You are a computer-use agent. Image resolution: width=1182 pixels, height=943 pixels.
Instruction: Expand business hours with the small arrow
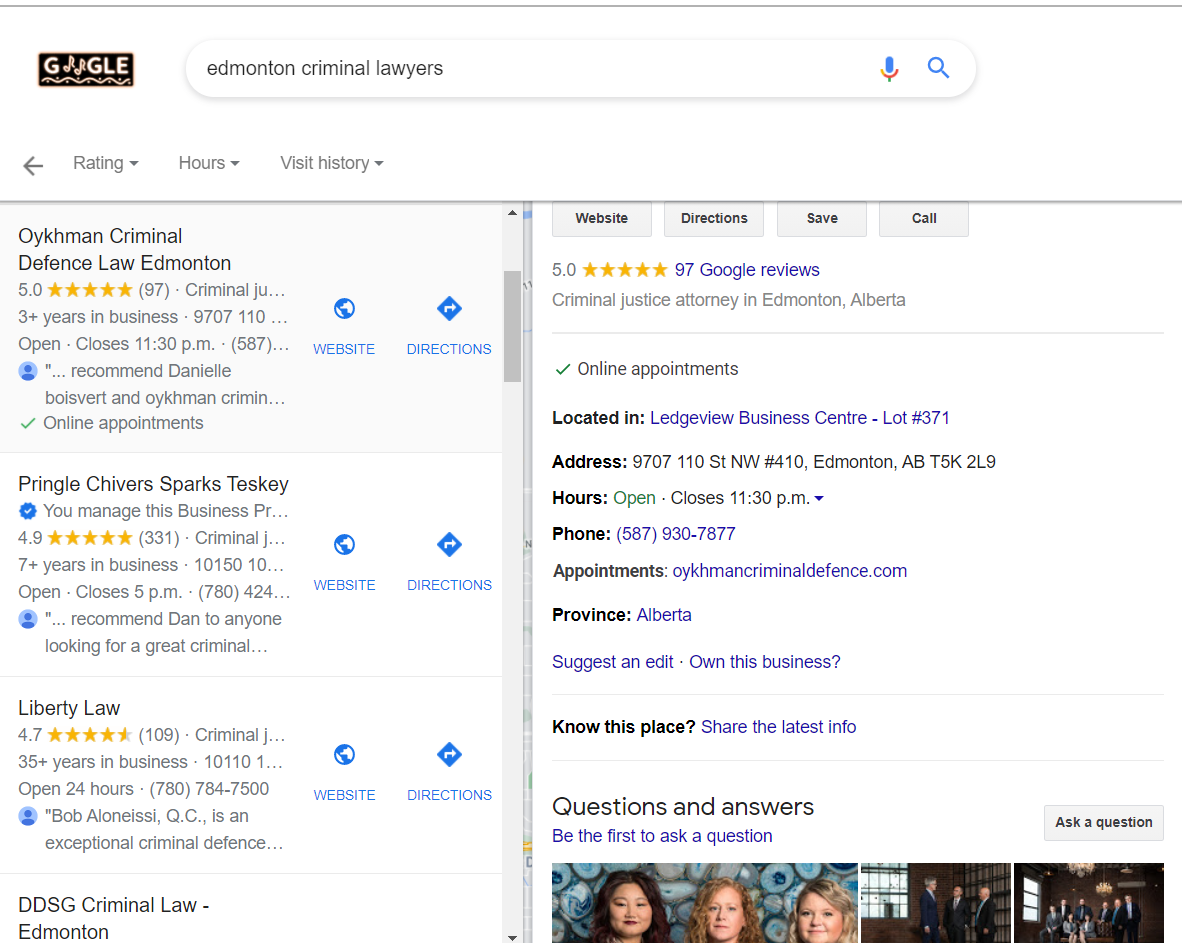click(819, 499)
